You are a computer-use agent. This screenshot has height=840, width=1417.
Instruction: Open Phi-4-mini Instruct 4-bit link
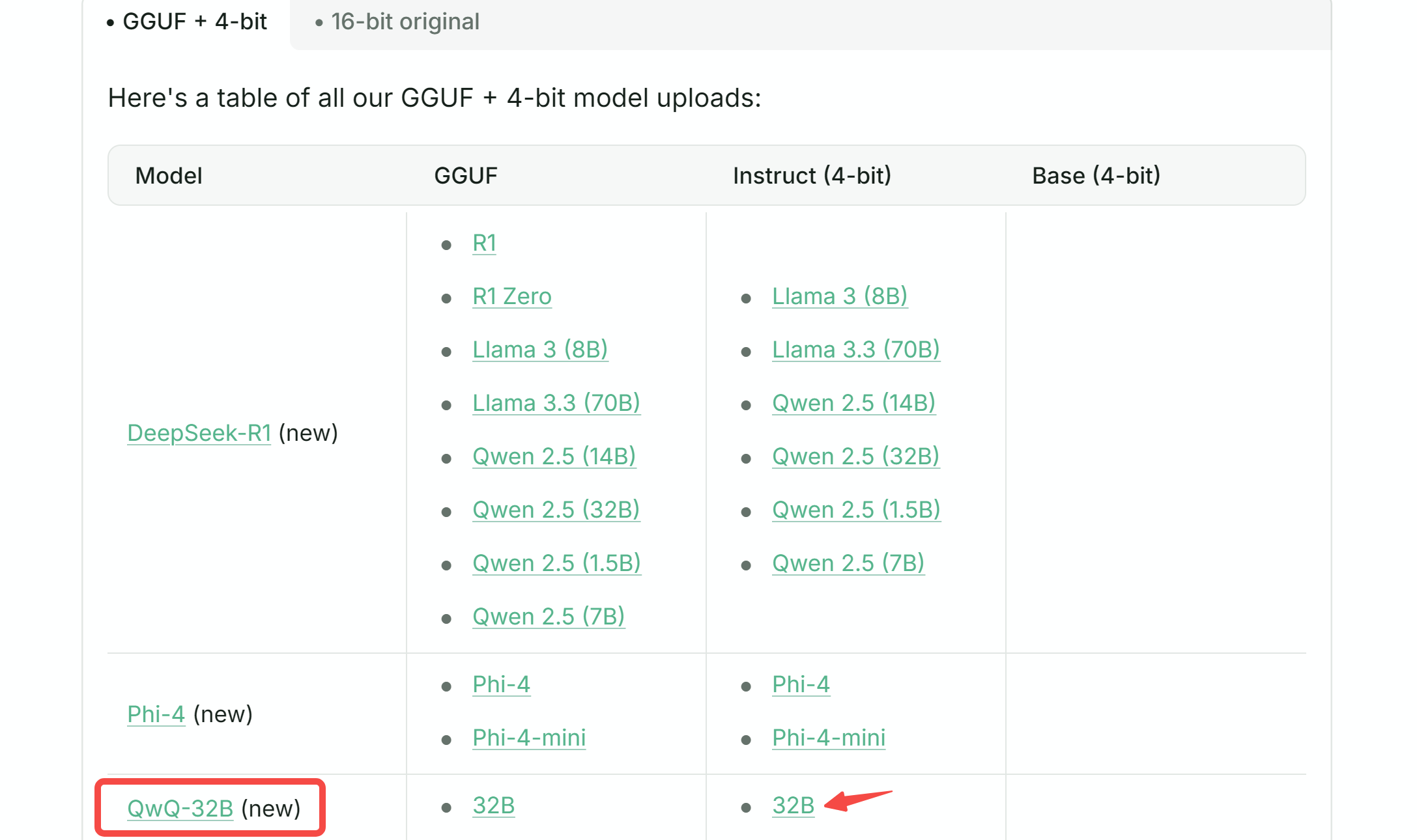pyautogui.click(x=828, y=738)
